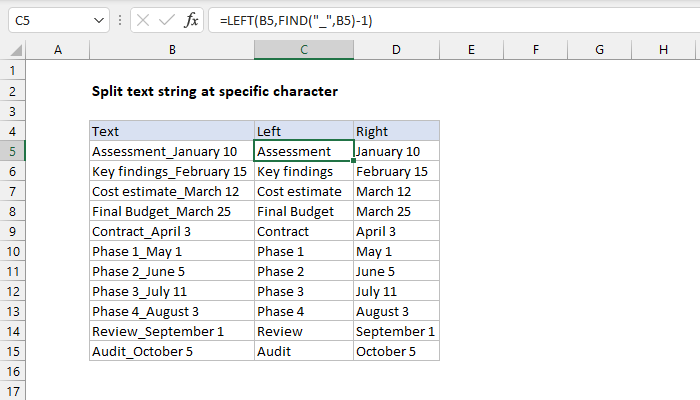The image size is (700, 400).
Task: Select the Right header cell
Action: click(396, 131)
